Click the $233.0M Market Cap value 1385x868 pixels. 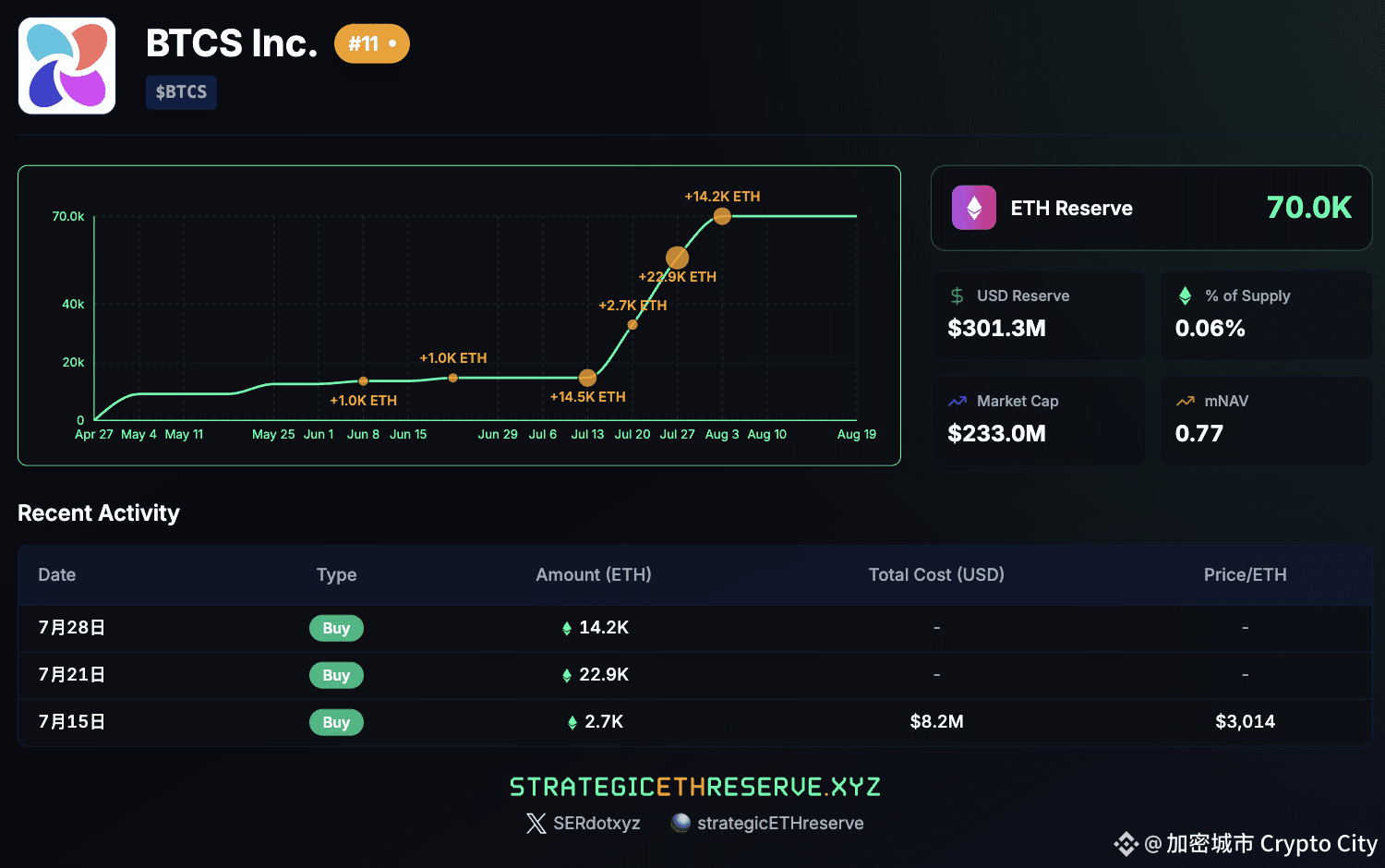coord(996,434)
